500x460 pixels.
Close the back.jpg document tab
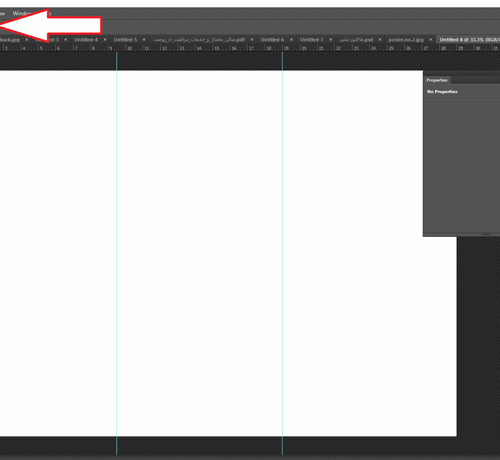click(27, 39)
